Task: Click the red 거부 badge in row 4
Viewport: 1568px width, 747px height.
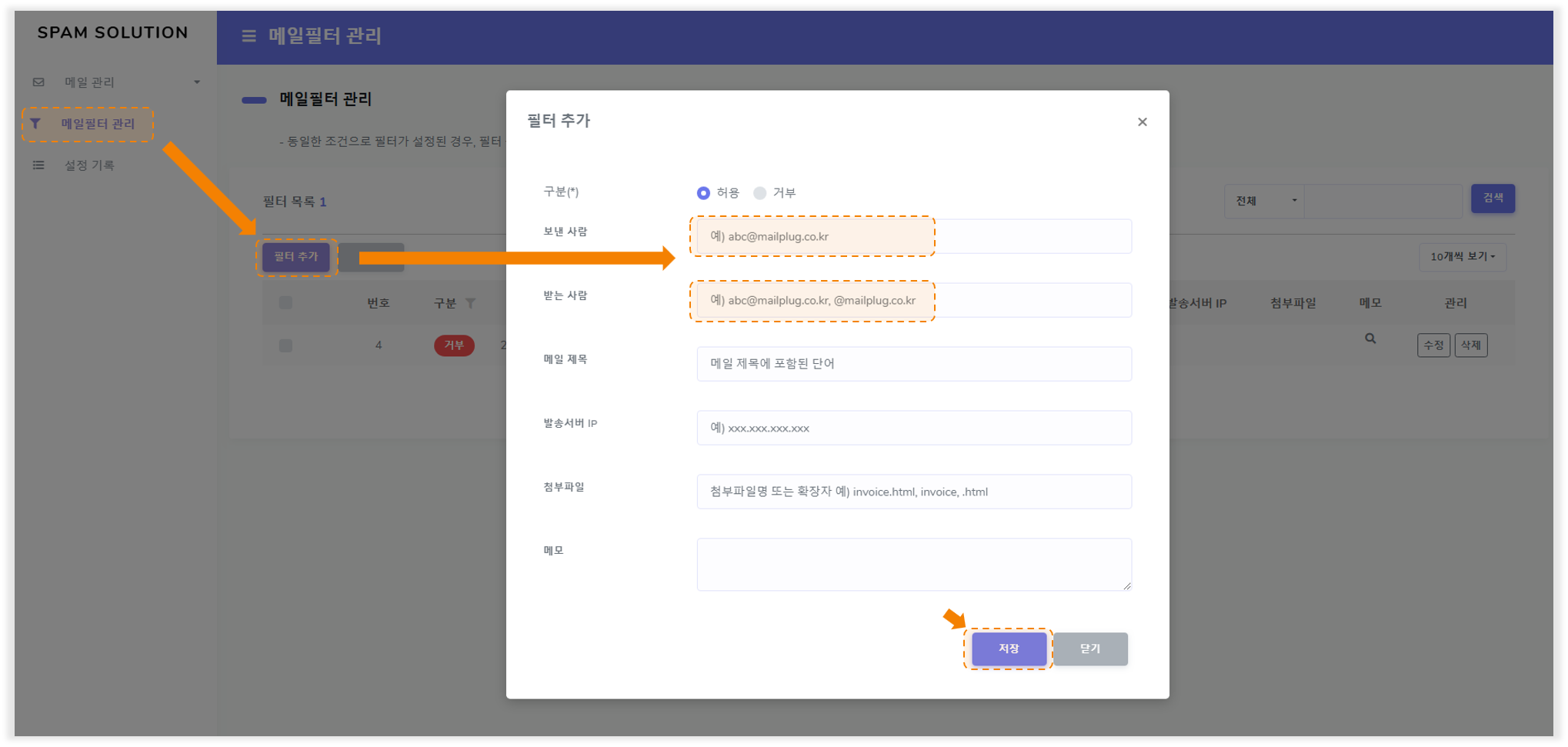Action: click(x=454, y=345)
